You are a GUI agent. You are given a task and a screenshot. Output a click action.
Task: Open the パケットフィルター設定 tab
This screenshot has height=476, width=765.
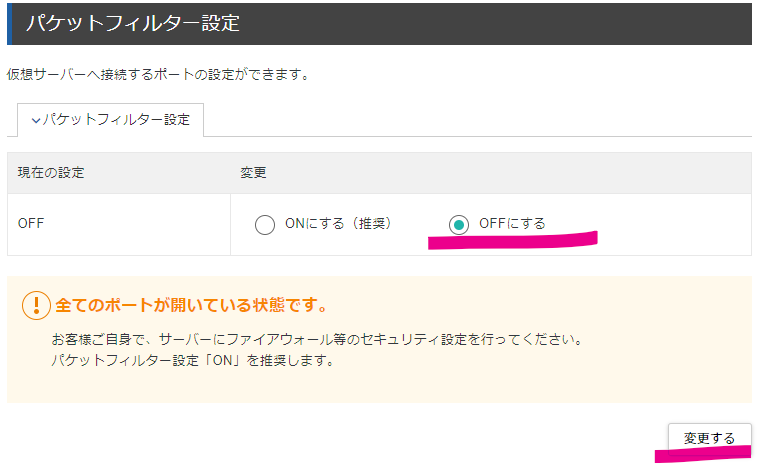pos(110,119)
